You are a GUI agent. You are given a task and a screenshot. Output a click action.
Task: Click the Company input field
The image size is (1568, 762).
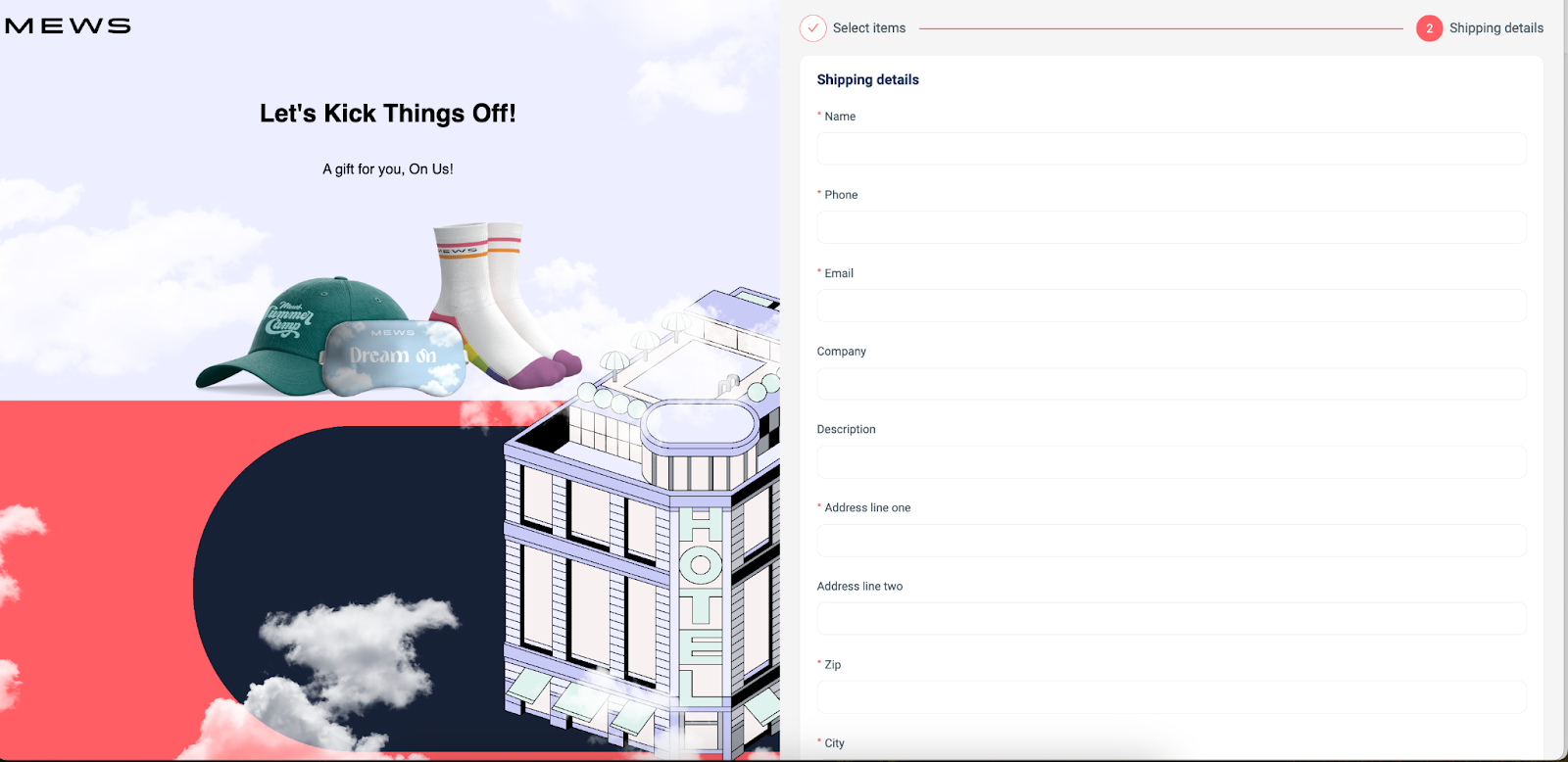[1171, 384]
